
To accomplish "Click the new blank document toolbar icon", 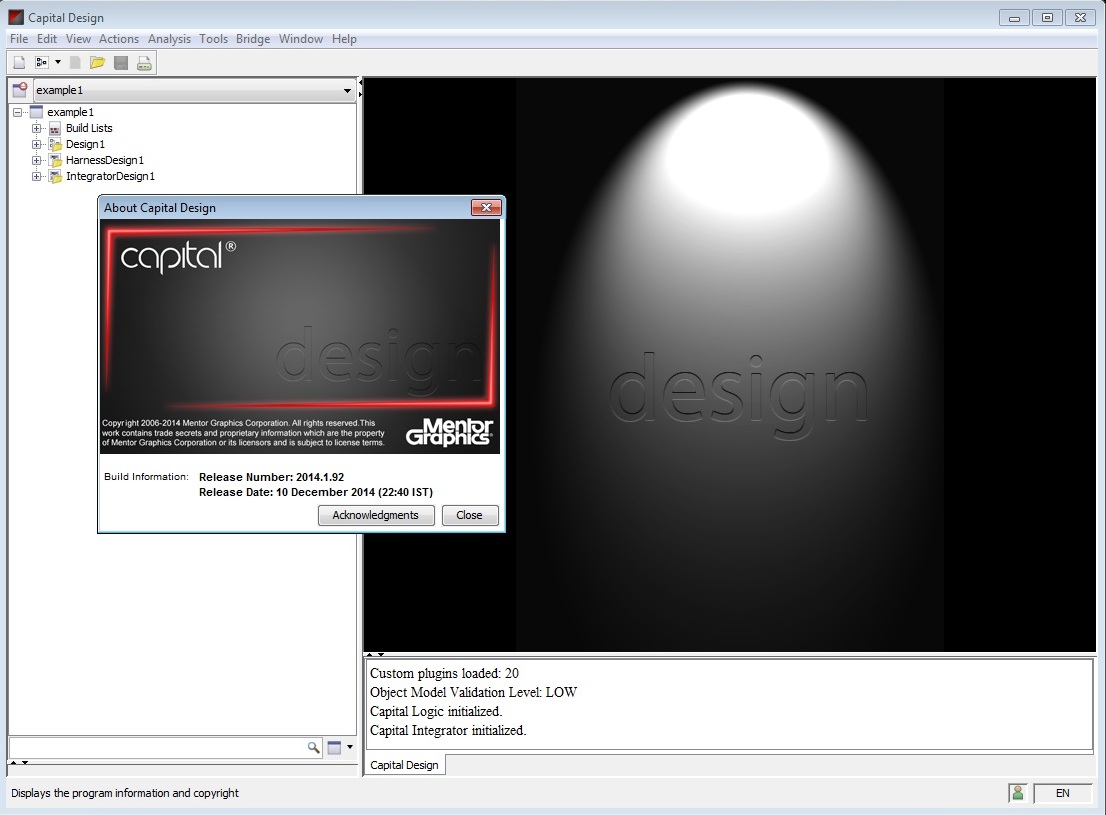I will pyautogui.click(x=20, y=63).
